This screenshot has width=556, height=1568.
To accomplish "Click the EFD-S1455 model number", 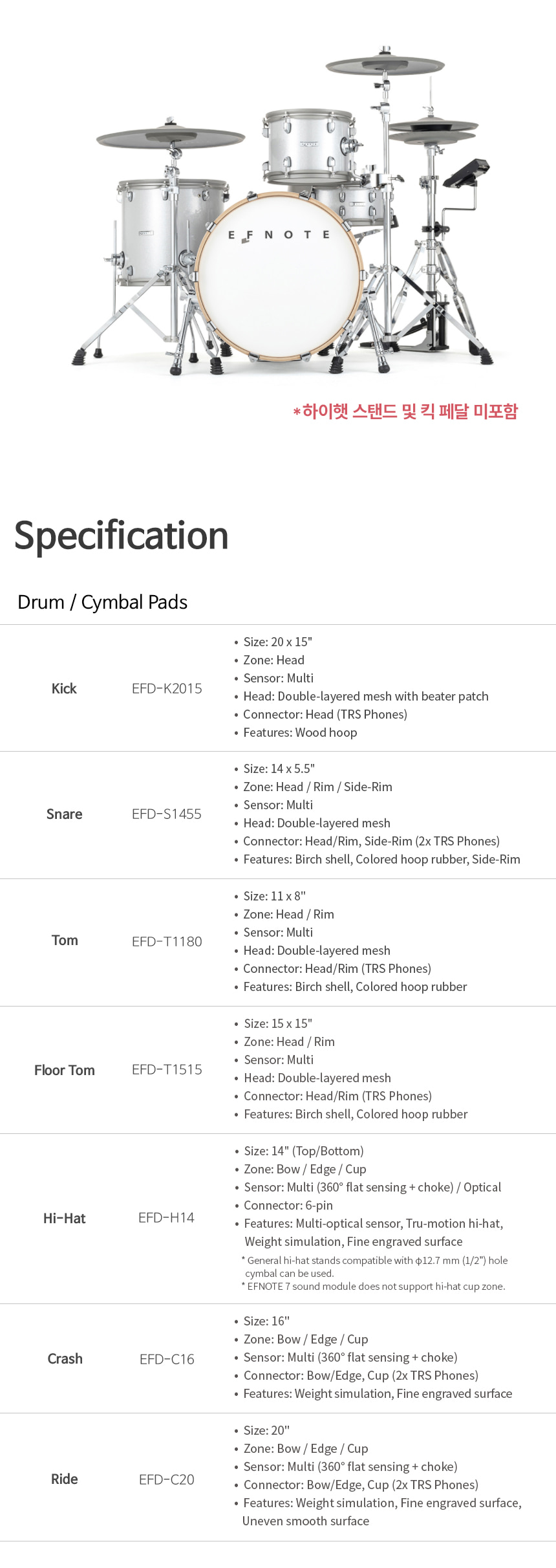I will (x=167, y=814).
